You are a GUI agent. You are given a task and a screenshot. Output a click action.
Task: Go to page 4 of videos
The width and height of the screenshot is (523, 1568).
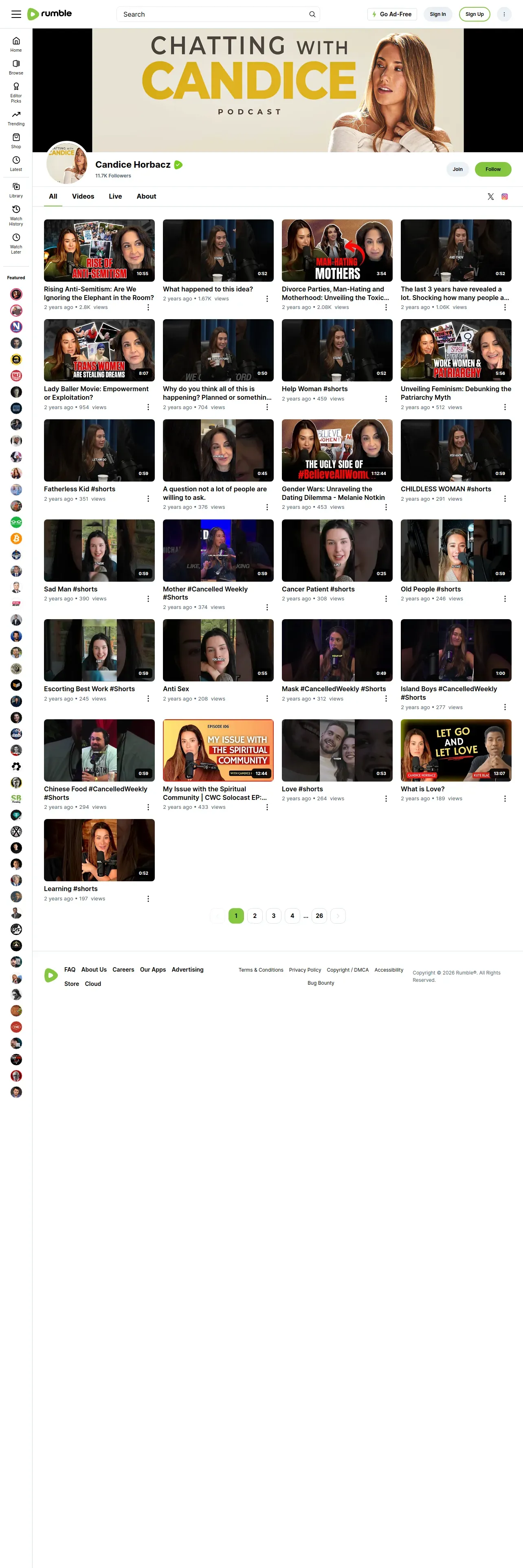coord(292,915)
